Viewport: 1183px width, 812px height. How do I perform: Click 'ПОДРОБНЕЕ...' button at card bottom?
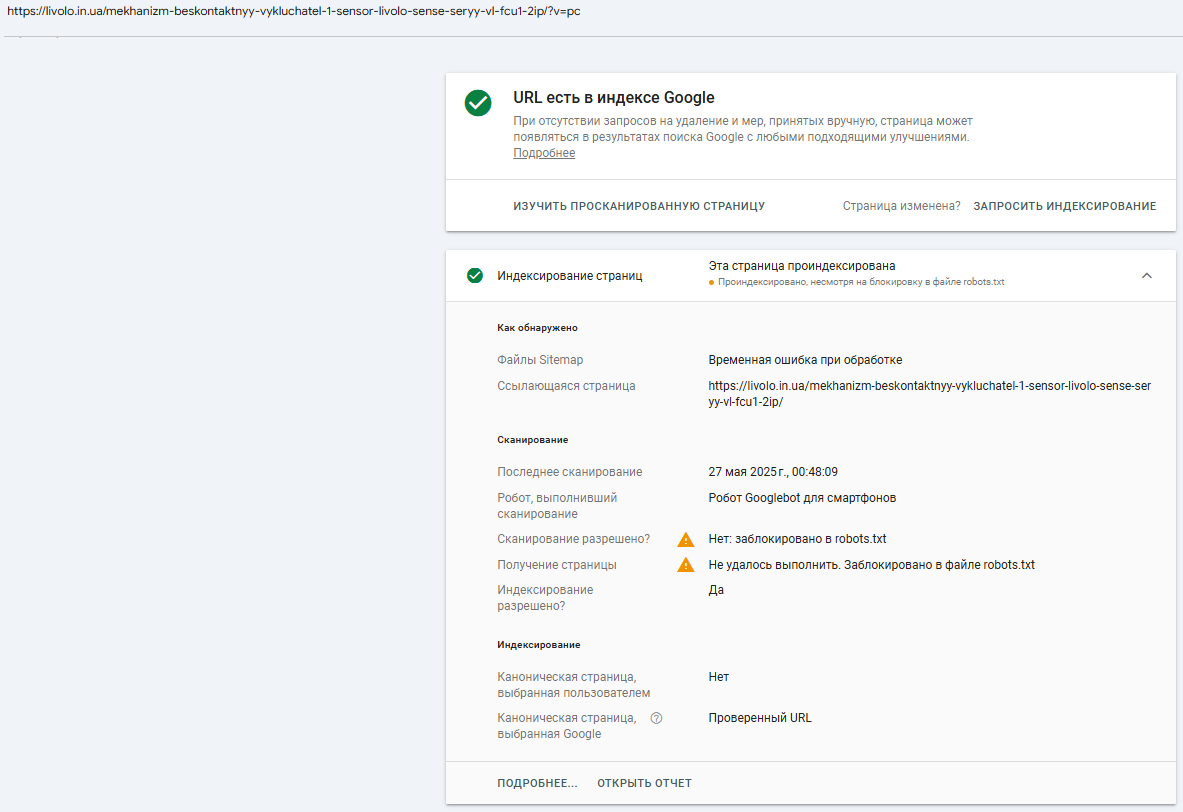click(x=537, y=783)
